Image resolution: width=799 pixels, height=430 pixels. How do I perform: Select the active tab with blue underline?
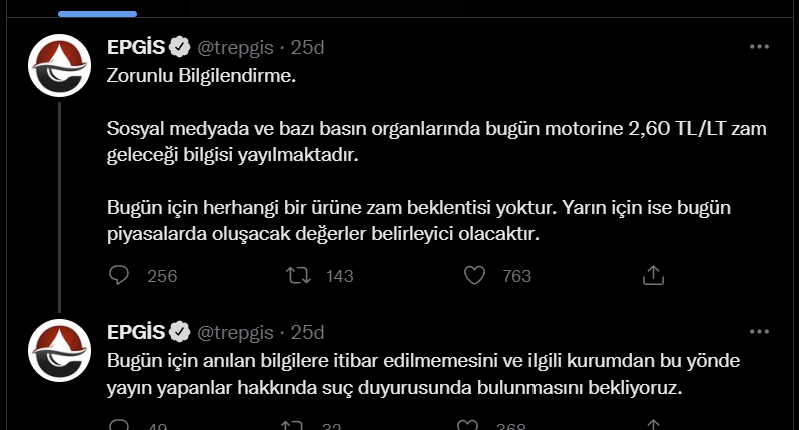coord(97,9)
